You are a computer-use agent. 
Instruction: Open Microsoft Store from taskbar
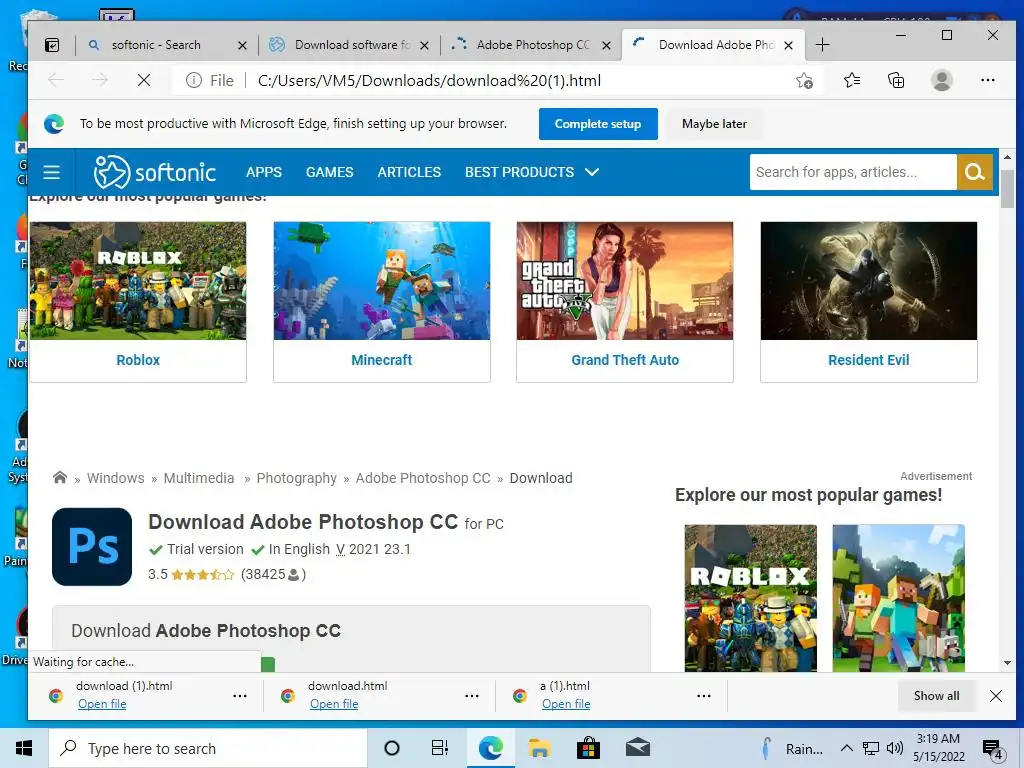pyautogui.click(x=588, y=748)
